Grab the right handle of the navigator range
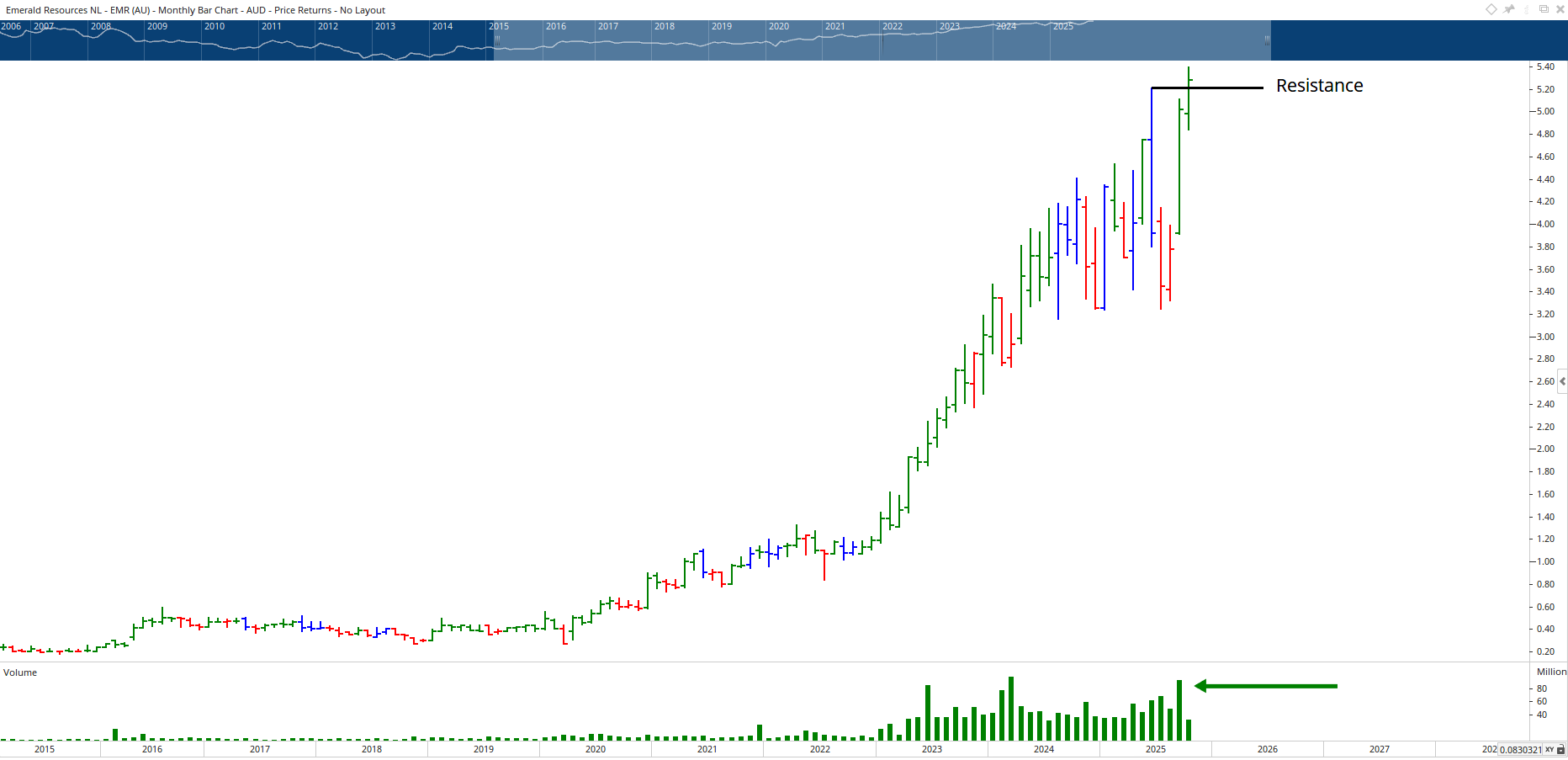Viewport: 1568px width, 760px height. click(x=1267, y=40)
